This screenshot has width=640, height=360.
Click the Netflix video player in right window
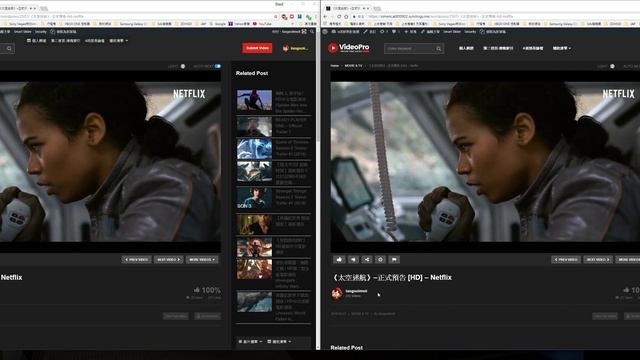pos(485,162)
